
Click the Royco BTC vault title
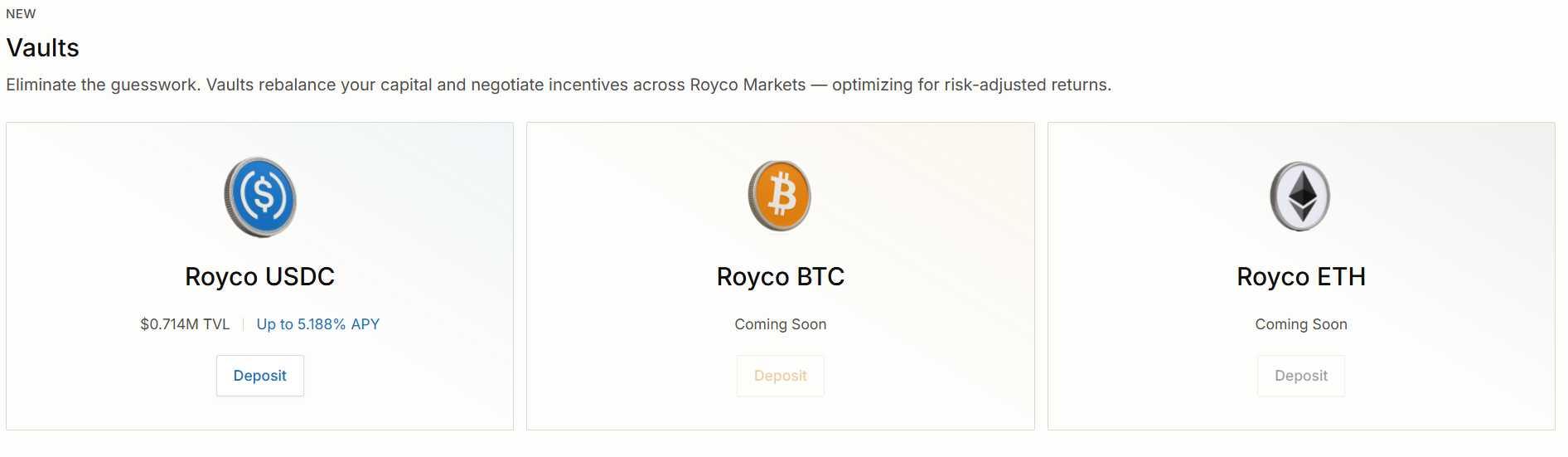(780, 277)
